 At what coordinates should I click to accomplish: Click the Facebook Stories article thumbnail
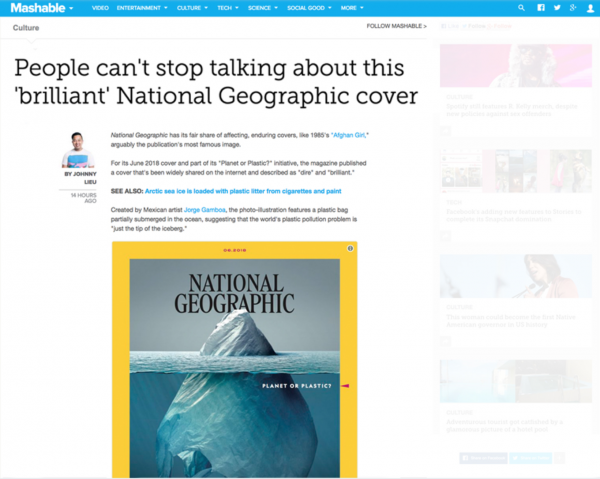click(516, 171)
